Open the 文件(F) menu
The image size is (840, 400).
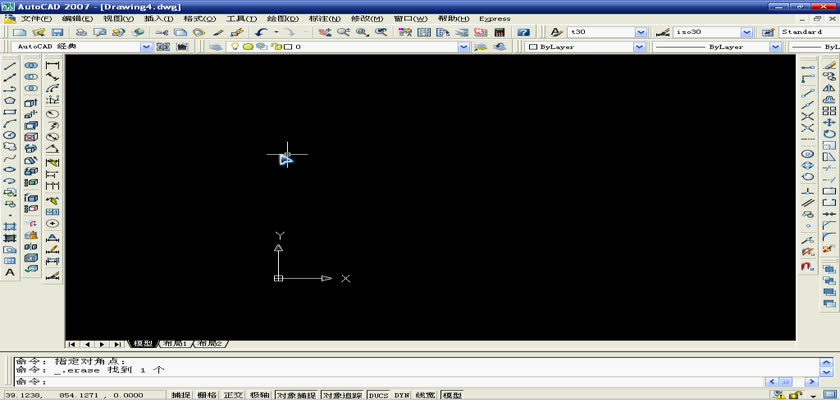(36, 19)
